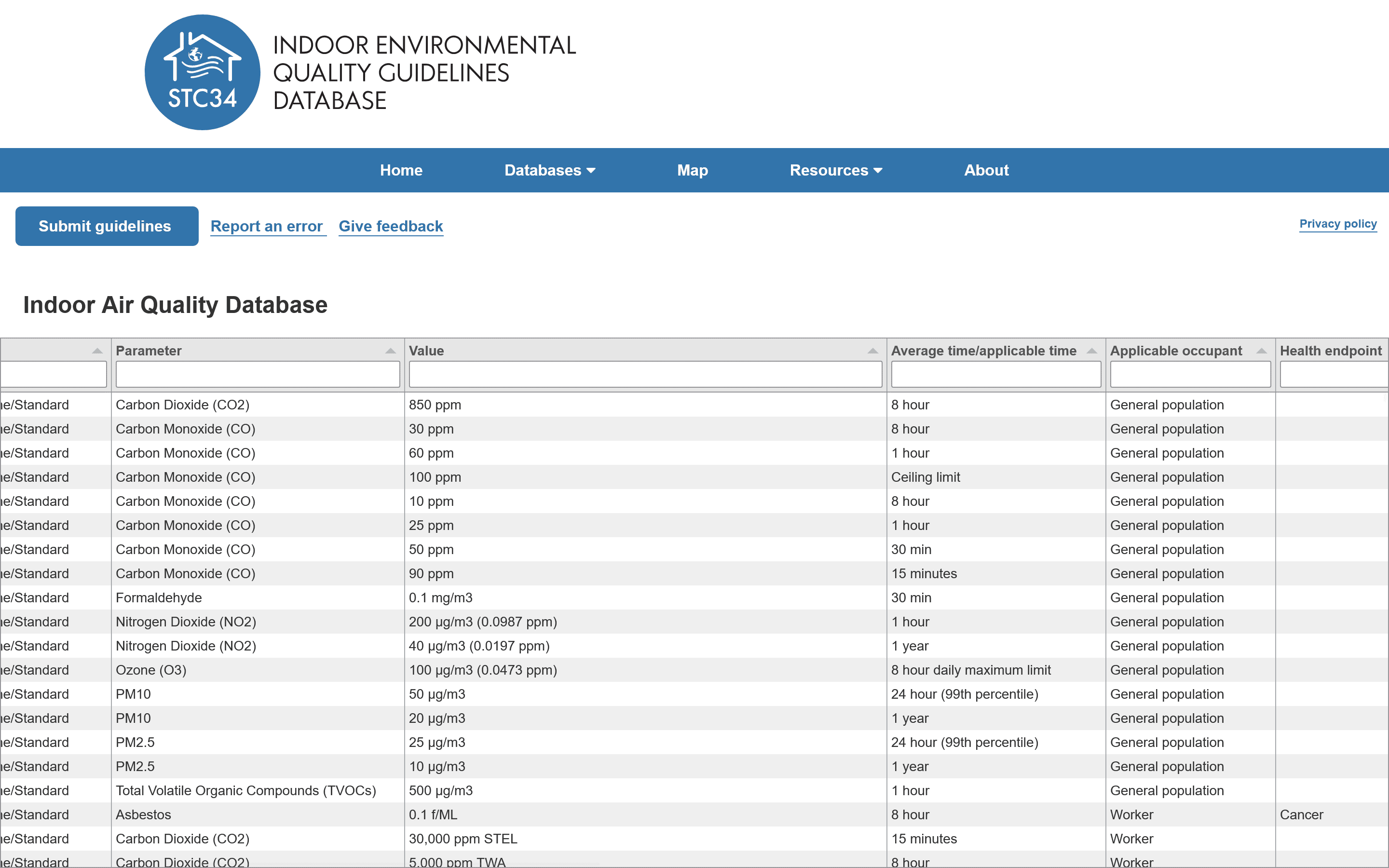Open the Map page
The height and width of the screenshot is (868, 1389).
coord(692,171)
